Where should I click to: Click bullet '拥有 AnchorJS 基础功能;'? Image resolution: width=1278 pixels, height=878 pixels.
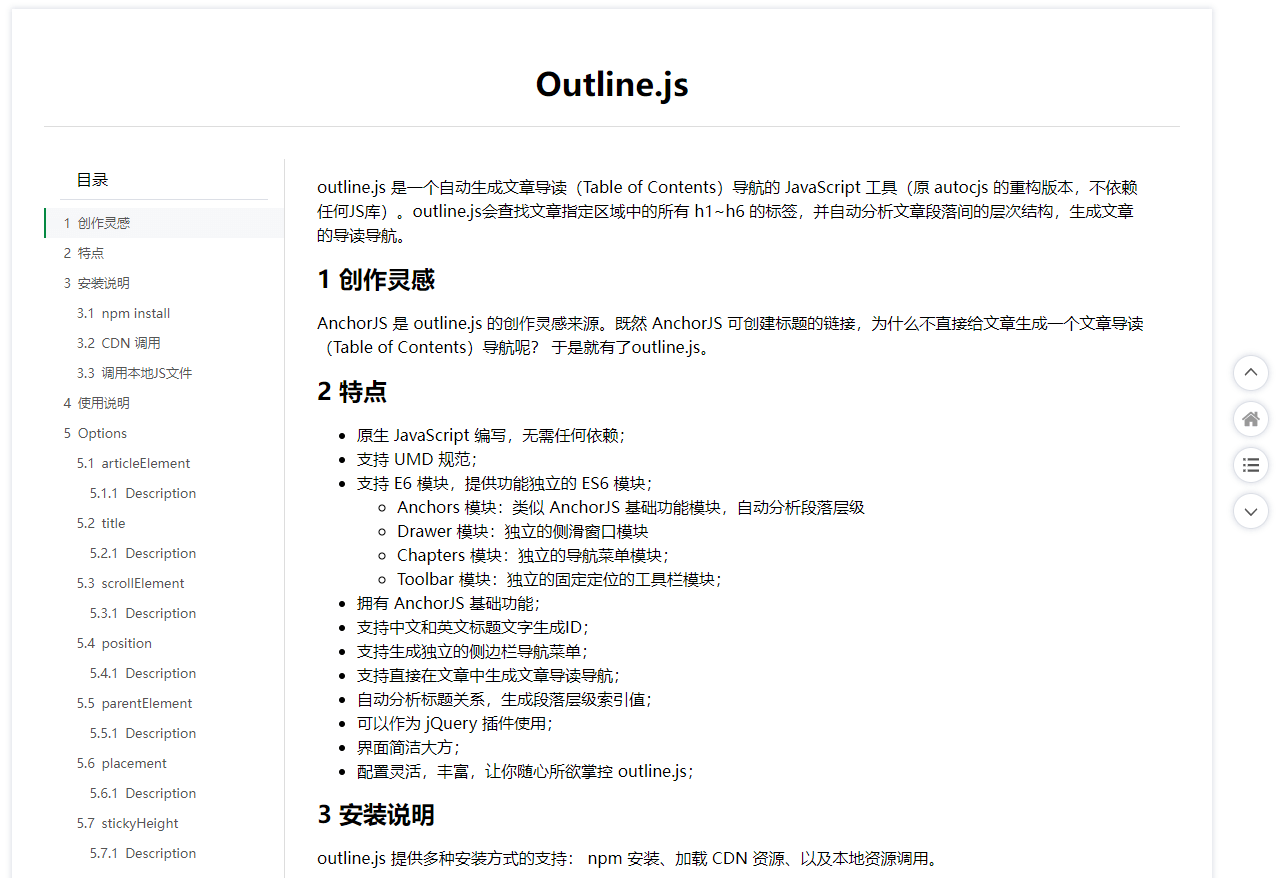coord(448,603)
